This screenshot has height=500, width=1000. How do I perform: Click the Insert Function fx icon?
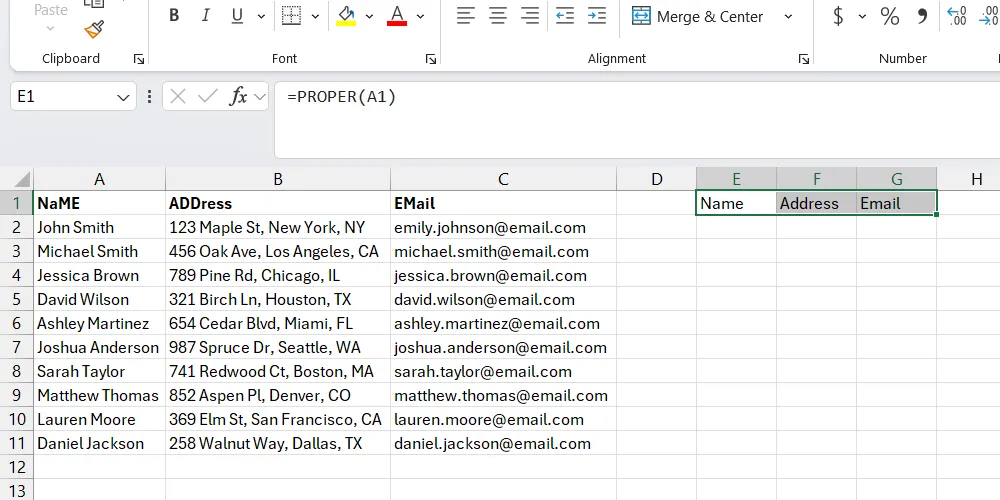238,96
